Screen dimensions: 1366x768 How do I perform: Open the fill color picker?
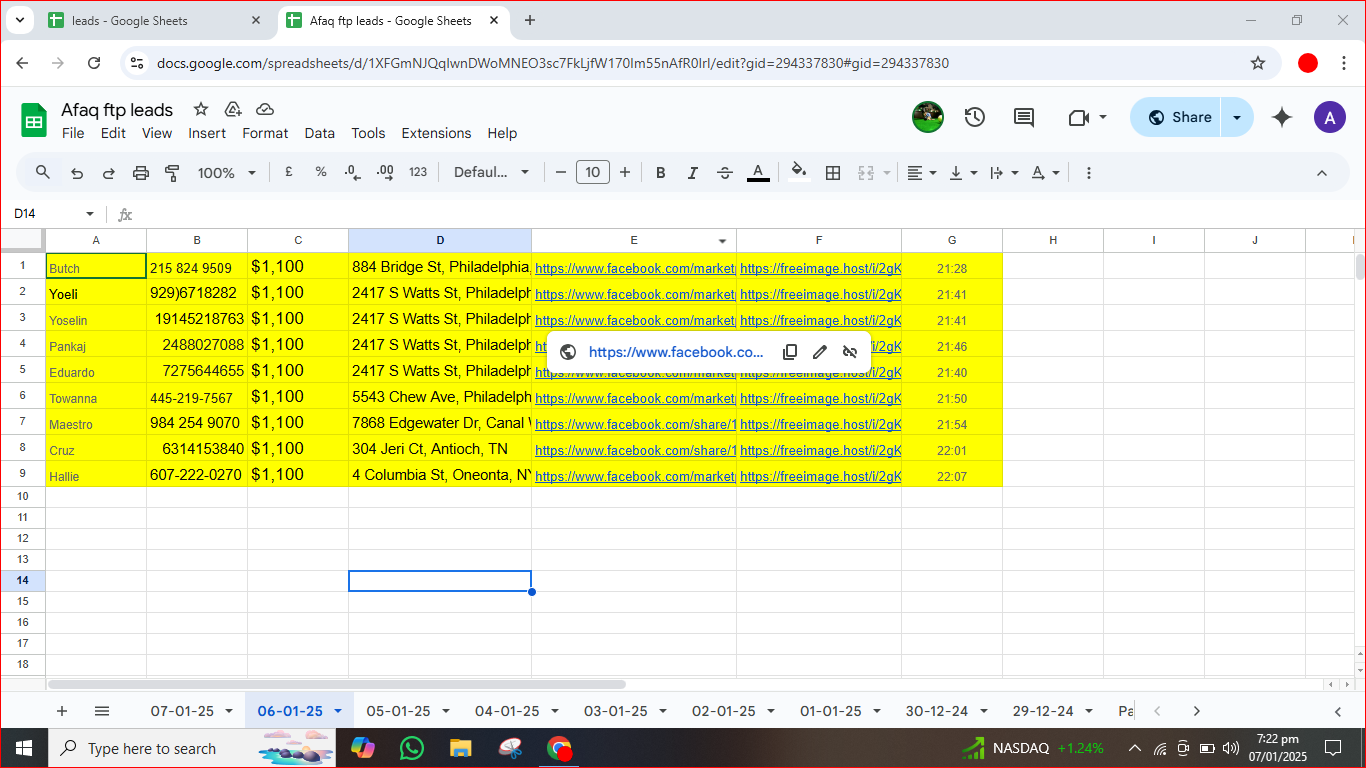point(798,172)
